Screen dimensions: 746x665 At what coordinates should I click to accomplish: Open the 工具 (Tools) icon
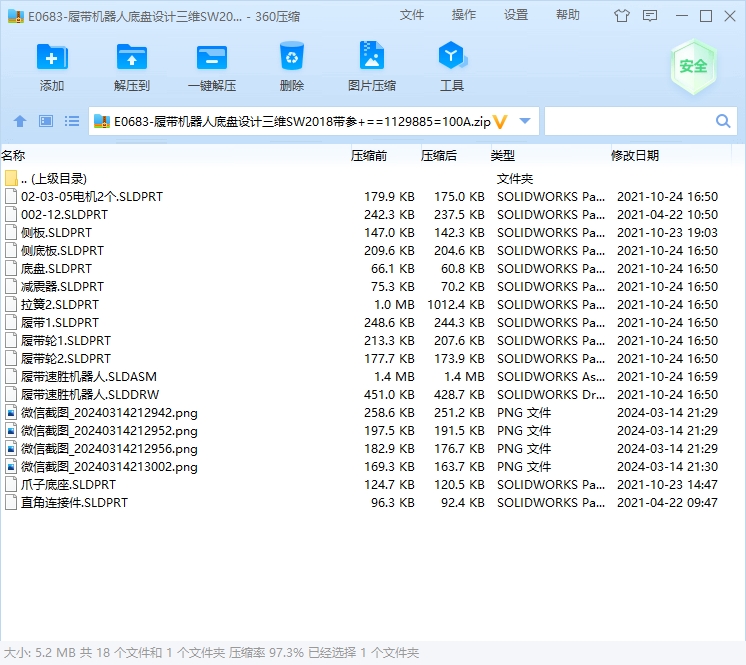452,56
